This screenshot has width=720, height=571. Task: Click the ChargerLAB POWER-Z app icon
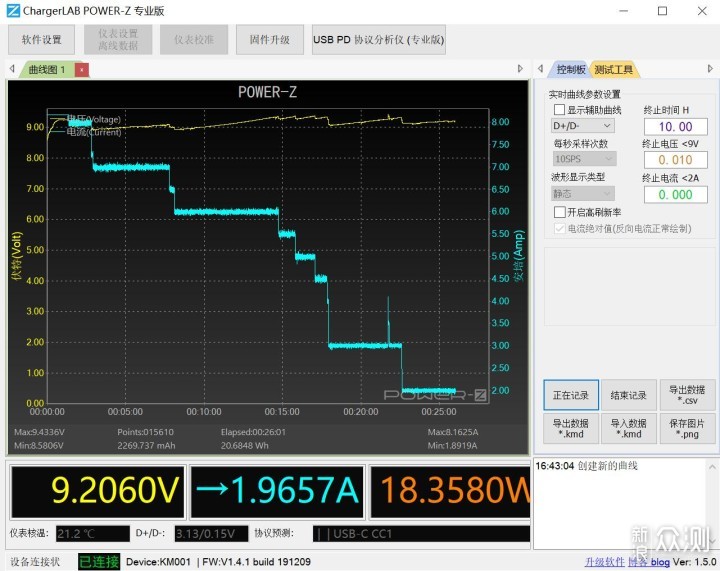[x=13, y=11]
